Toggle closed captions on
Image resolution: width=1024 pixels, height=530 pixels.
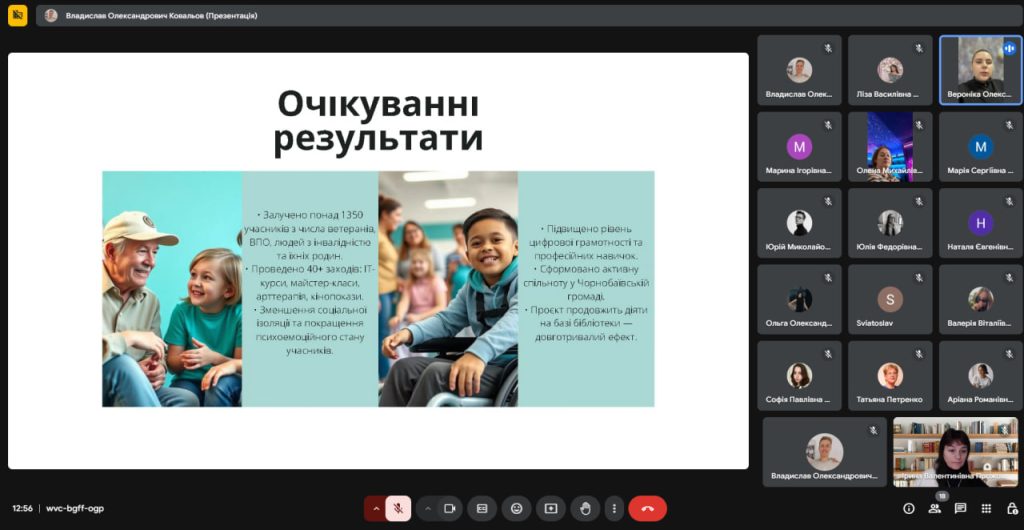coord(482,508)
